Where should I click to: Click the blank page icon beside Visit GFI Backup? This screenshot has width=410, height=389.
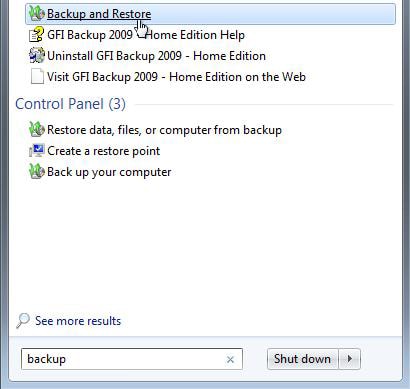pyautogui.click(x=37, y=77)
